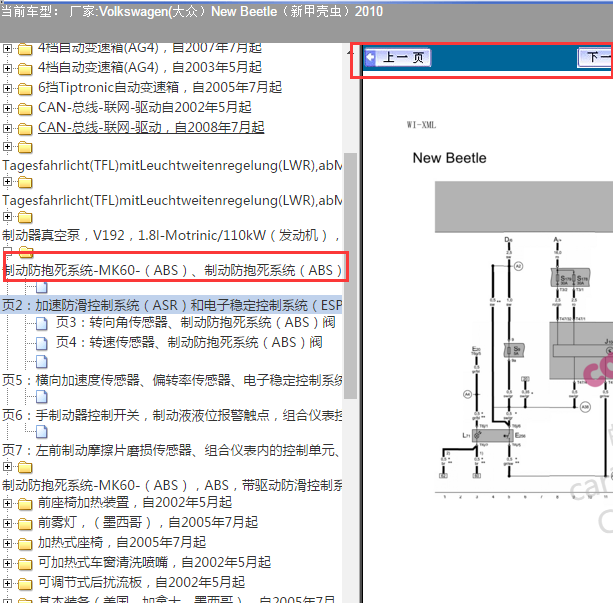This screenshot has width=613, height=603.
Task: Expand CAN-总线-联网-驱动 自2008年7月起 node
Action: pyautogui.click(x=7, y=128)
